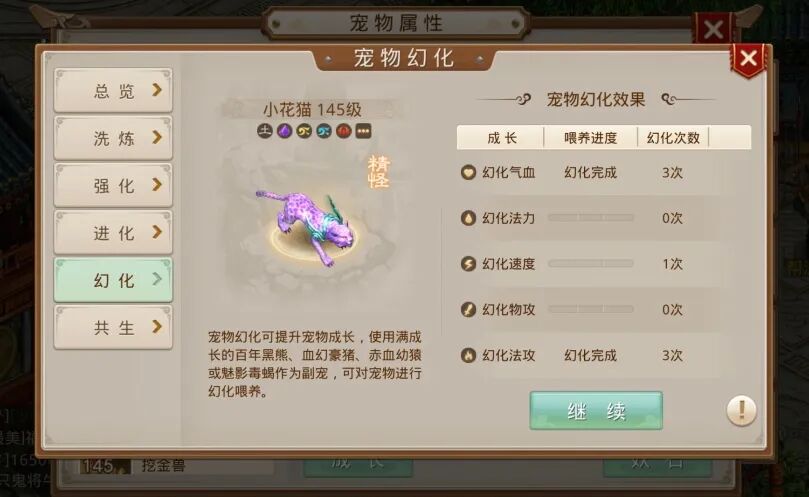Screen dimensions: 809x497
Task: Open the exclamation mark info button
Action: click(741, 411)
